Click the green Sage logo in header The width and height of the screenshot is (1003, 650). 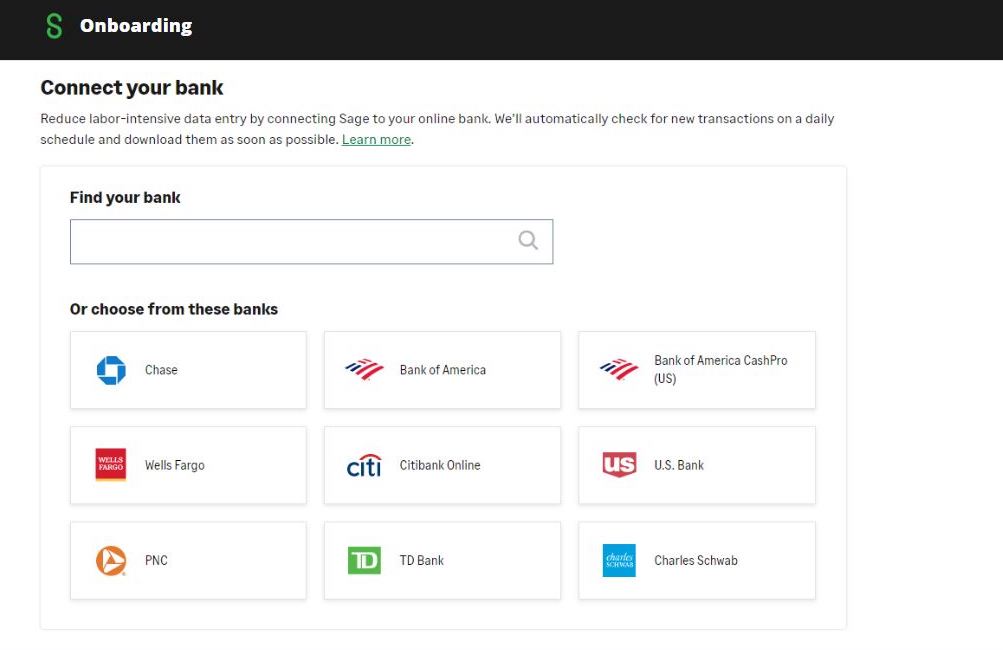54,26
